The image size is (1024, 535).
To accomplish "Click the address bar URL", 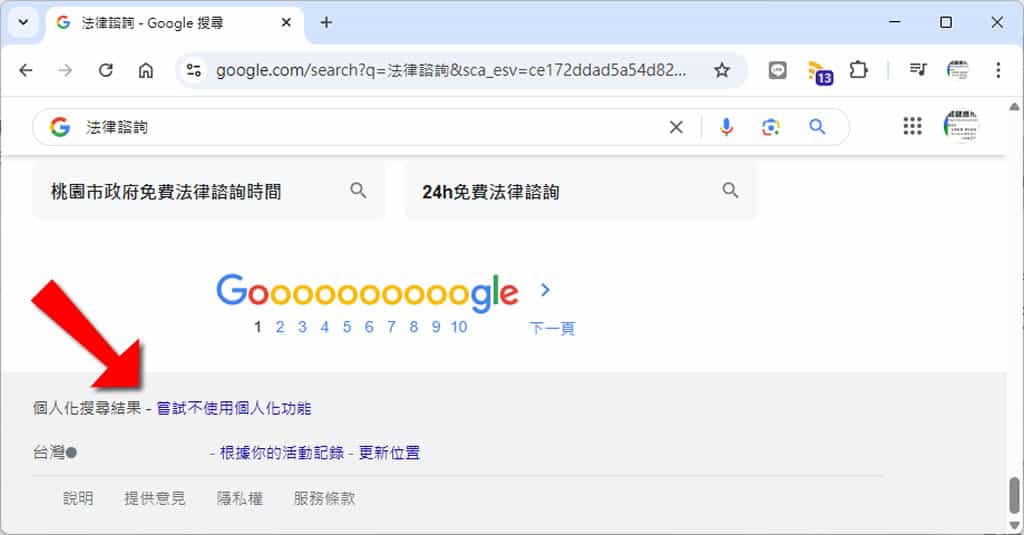I will 451,70.
